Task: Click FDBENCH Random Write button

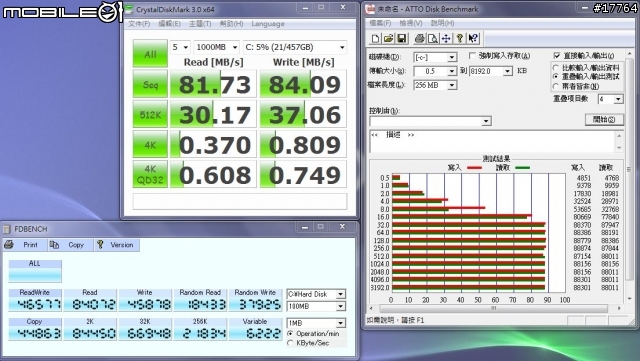Action: (x=255, y=300)
